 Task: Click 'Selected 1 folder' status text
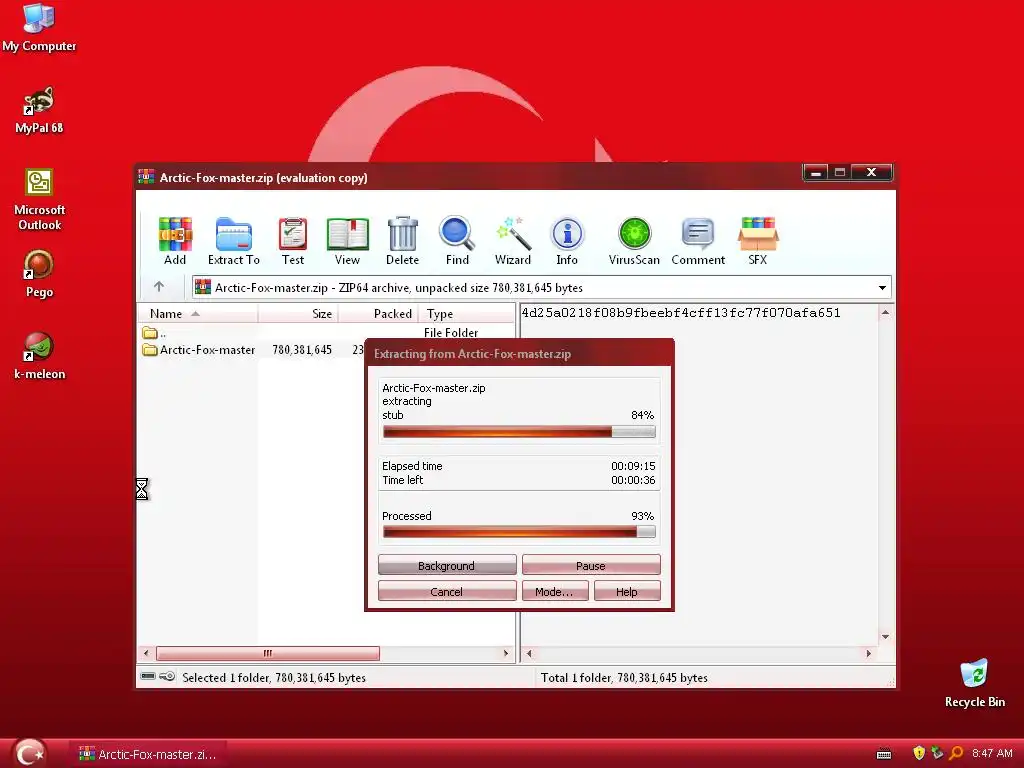click(274, 677)
